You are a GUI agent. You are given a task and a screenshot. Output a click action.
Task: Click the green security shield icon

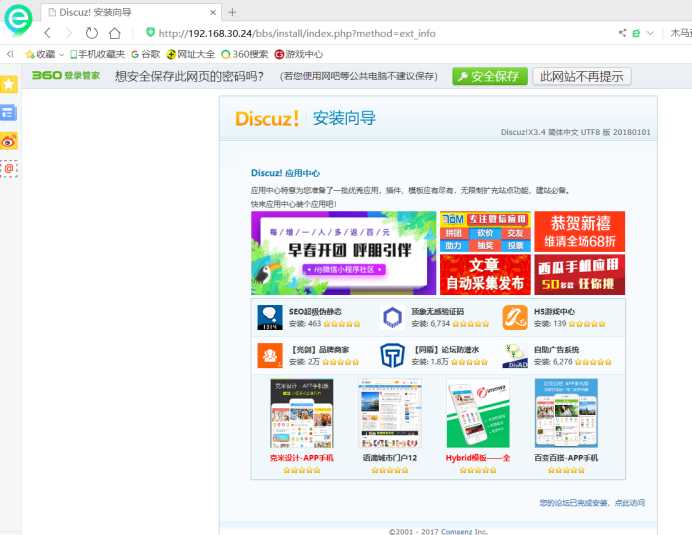(x=150, y=33)
